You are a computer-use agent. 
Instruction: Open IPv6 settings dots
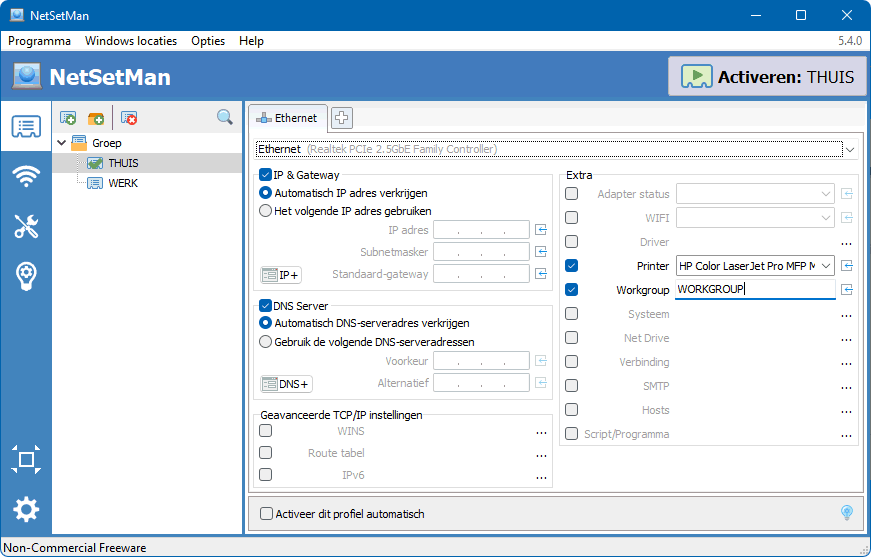point(541,477)
